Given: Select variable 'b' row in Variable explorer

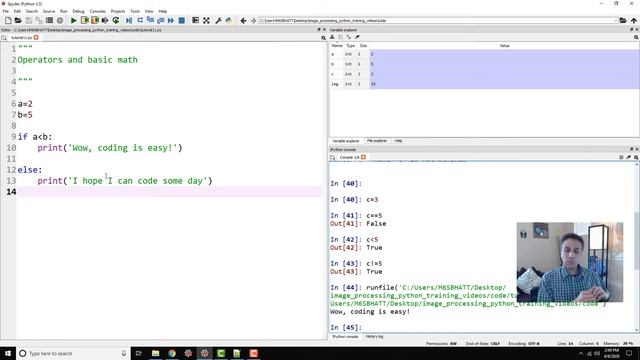Looking at the screenshot, I should coord(484,64).
